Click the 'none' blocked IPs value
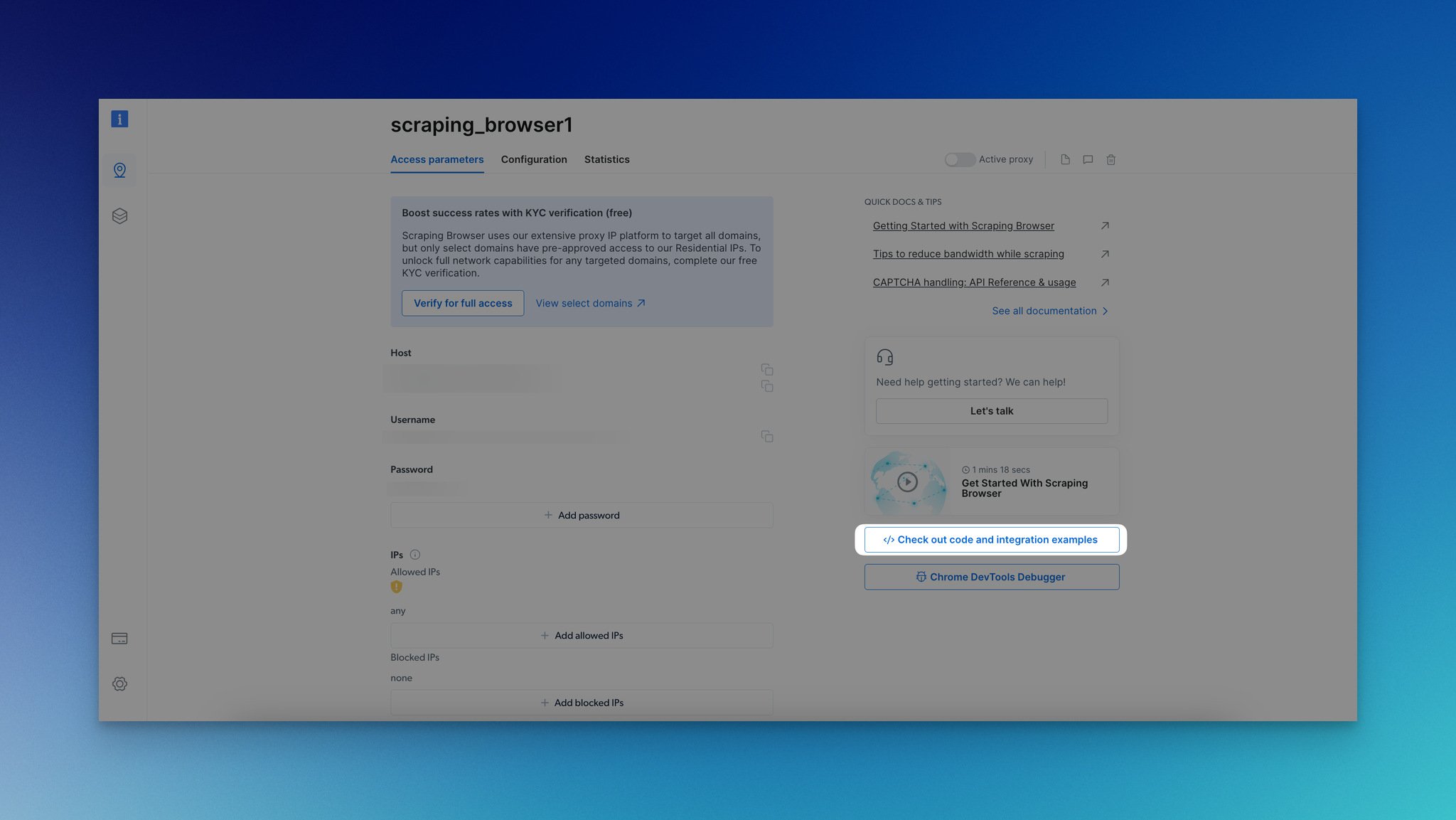The height and width of the screenshot is (820, 1456). 401,678
